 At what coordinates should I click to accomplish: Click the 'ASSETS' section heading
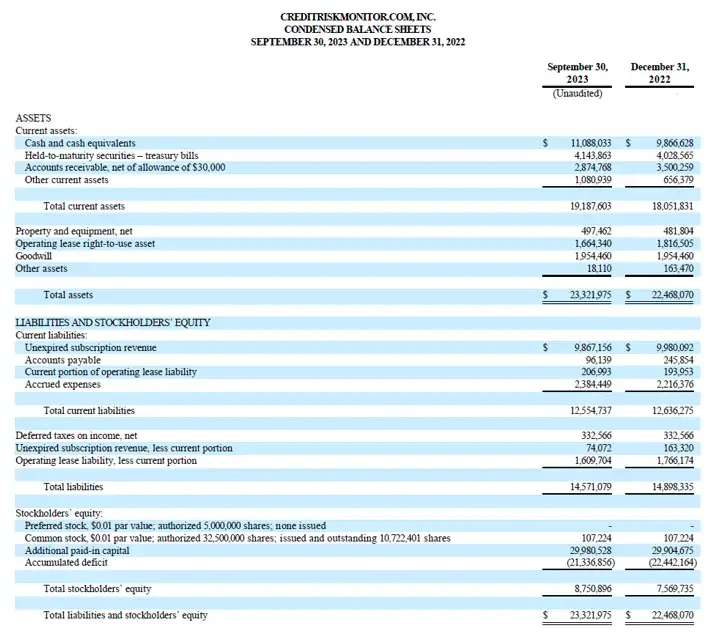coord(34,118)
